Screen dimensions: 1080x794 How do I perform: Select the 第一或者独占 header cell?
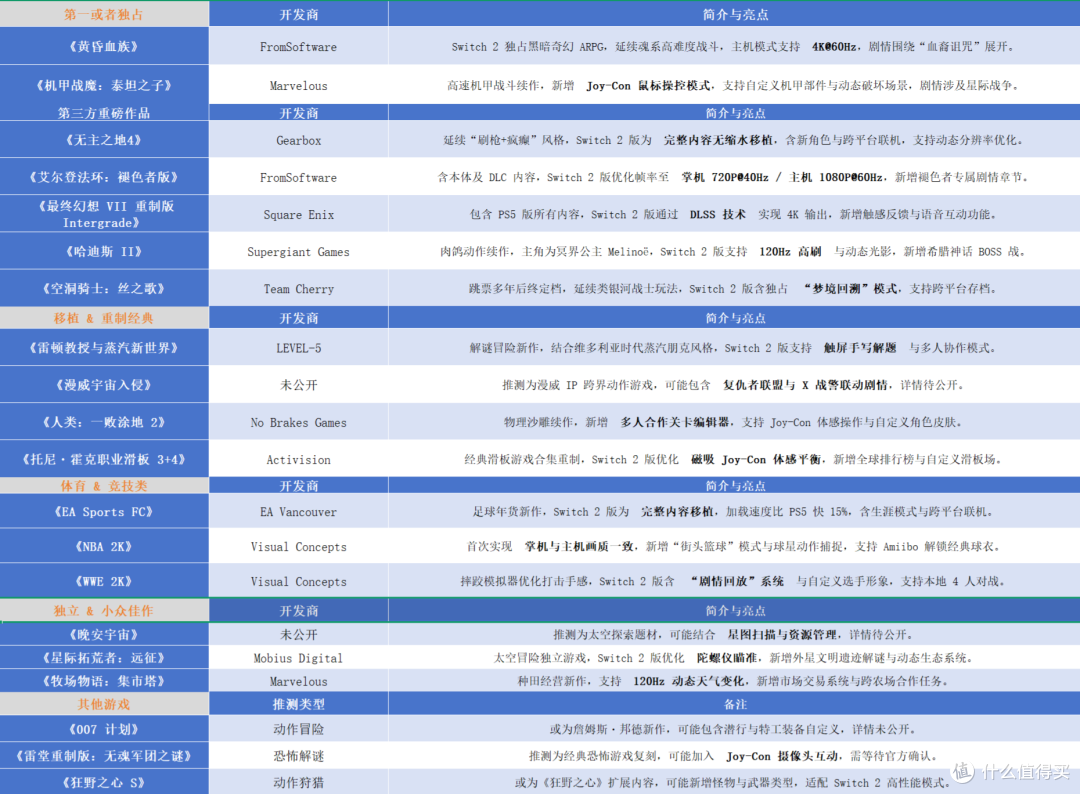(x=104, y=14)
